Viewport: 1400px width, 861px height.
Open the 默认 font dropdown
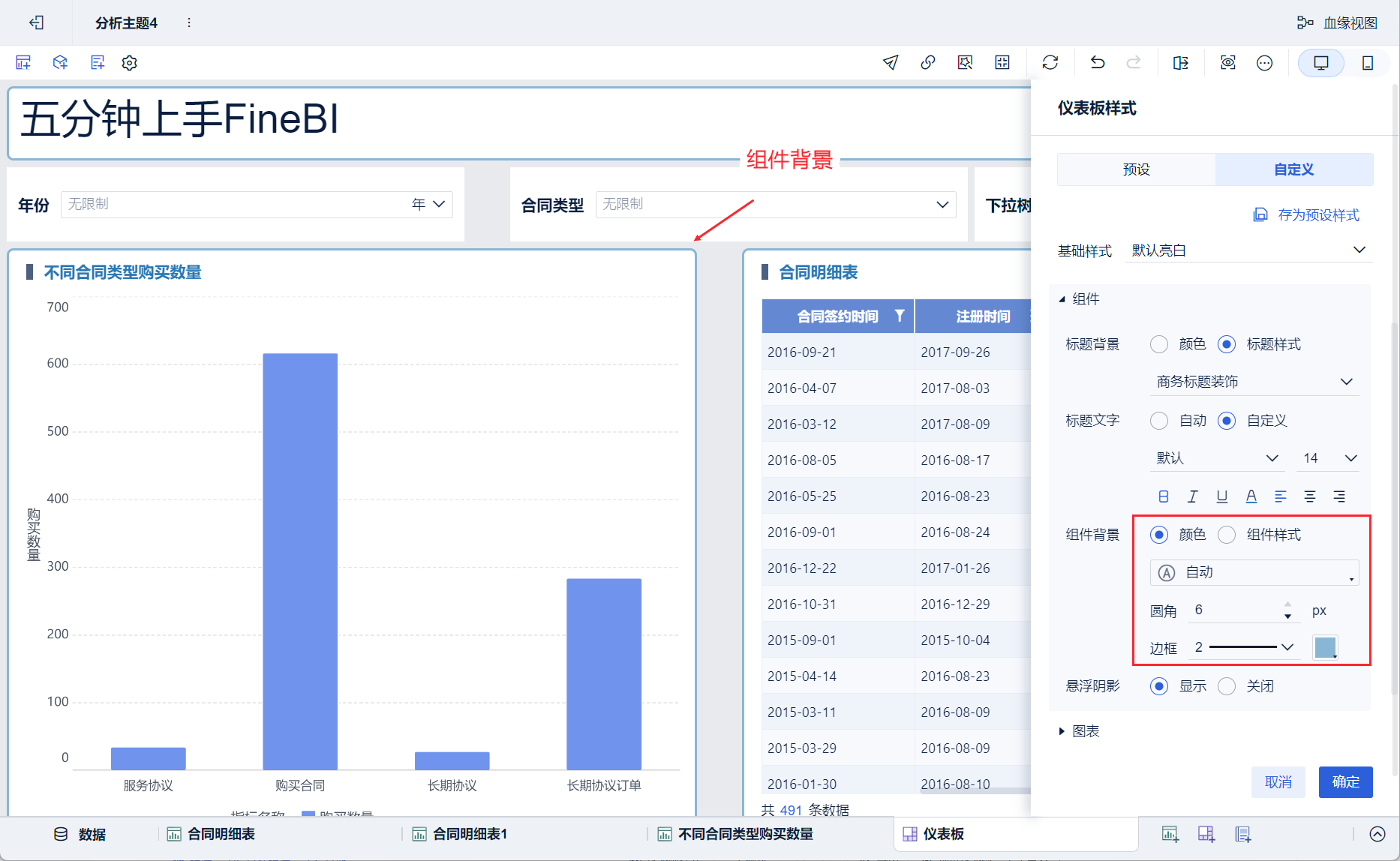click(1217, 458)
